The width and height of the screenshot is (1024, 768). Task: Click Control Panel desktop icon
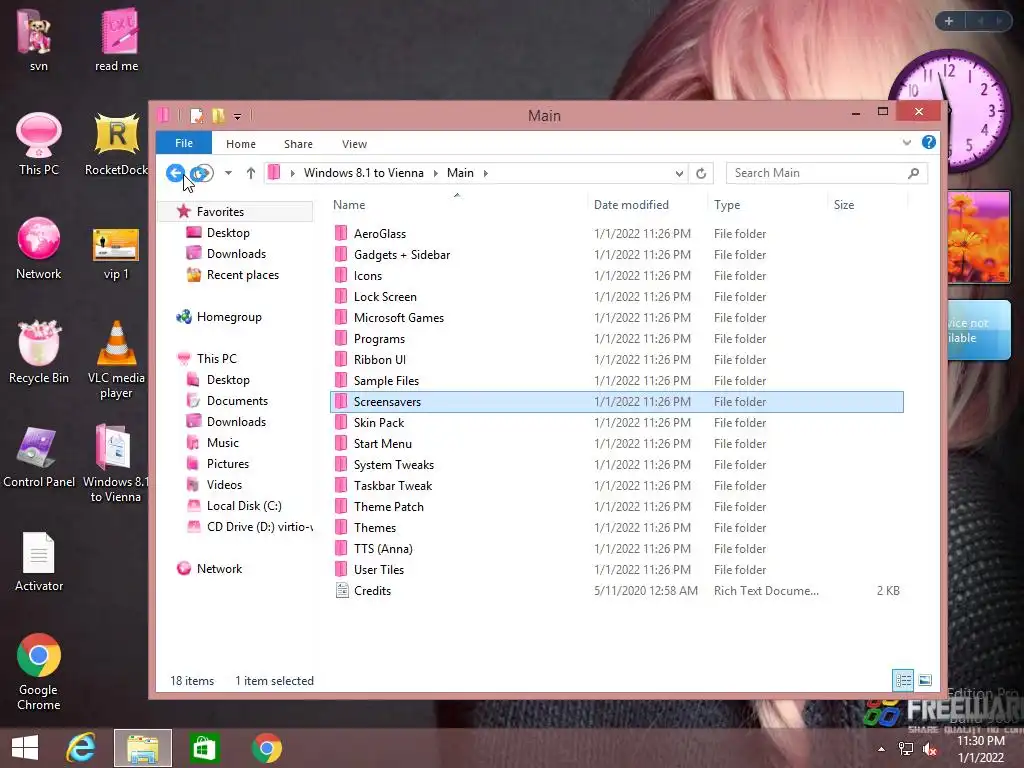39,456
